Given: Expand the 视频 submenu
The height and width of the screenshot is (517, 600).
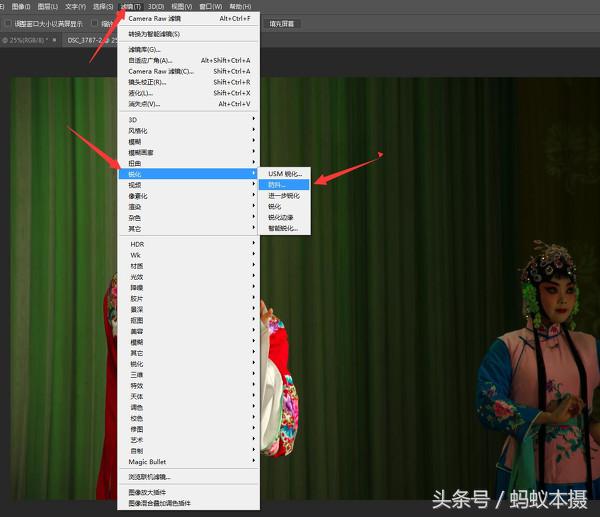Looking at the screenshot, I should tap(189, 185).
